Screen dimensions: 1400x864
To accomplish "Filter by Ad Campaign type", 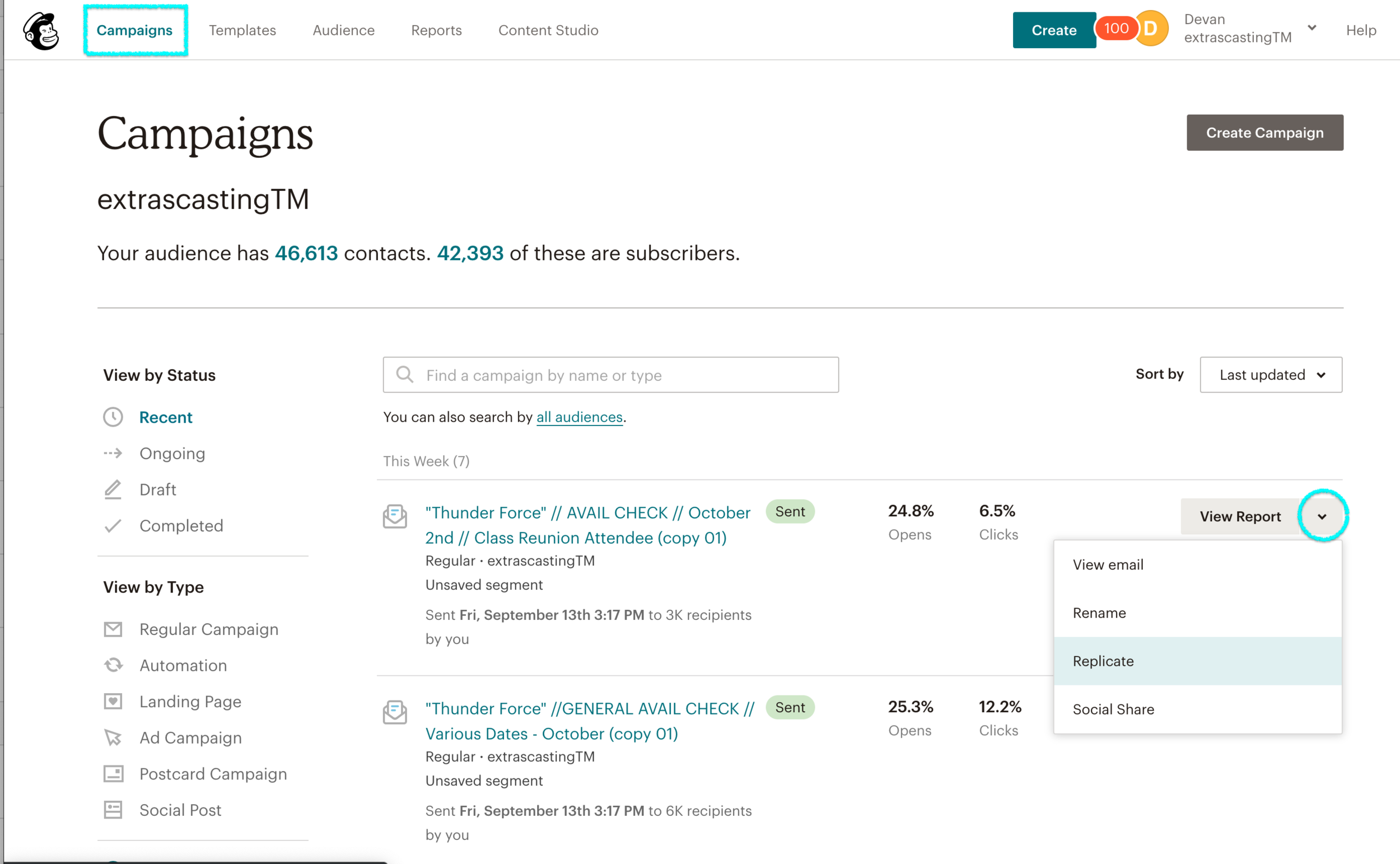I will [x=191, y=737].
